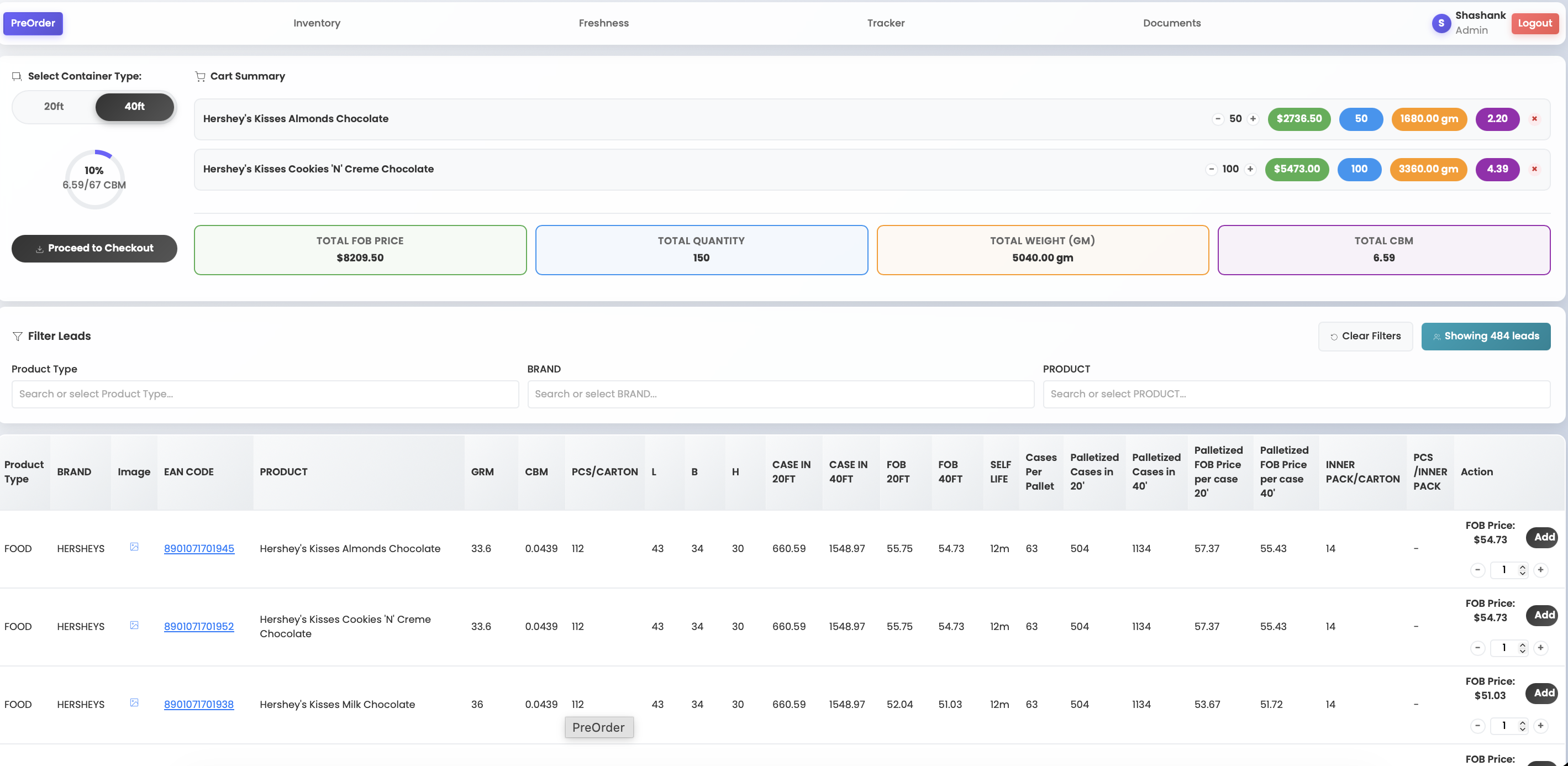The image size is (1568, 766).
Task: Open image icon for Kisses Milk Chocolate row
Action: (134, 702)
